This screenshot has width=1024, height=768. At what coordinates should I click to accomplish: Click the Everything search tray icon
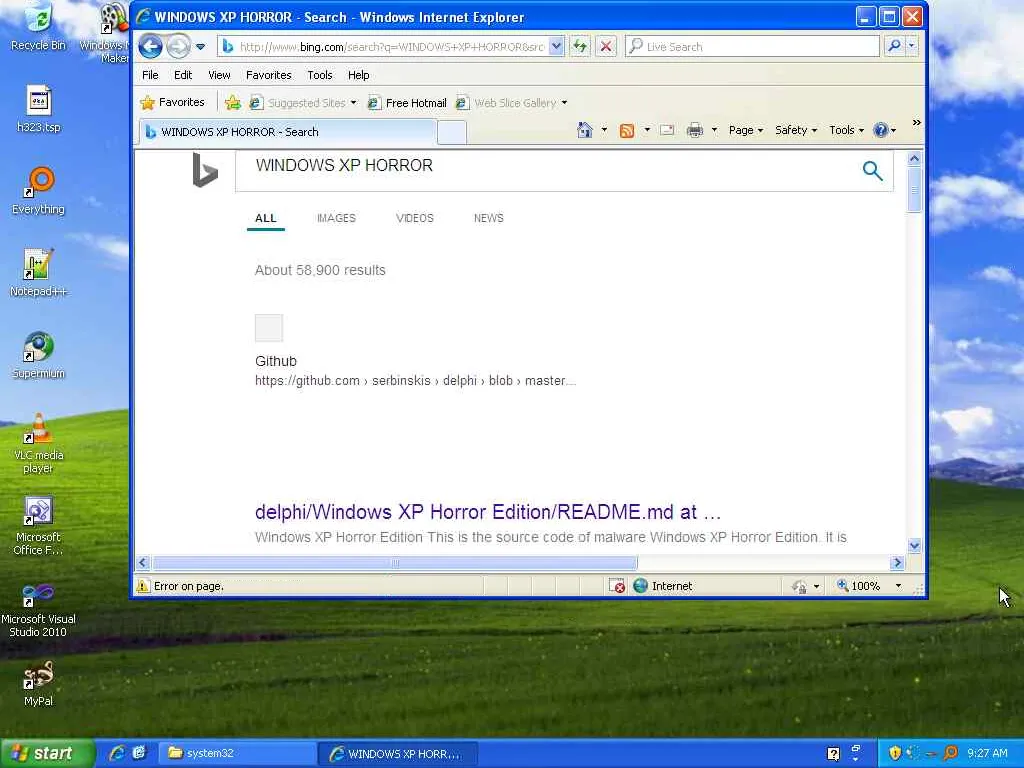coord(950,753)
